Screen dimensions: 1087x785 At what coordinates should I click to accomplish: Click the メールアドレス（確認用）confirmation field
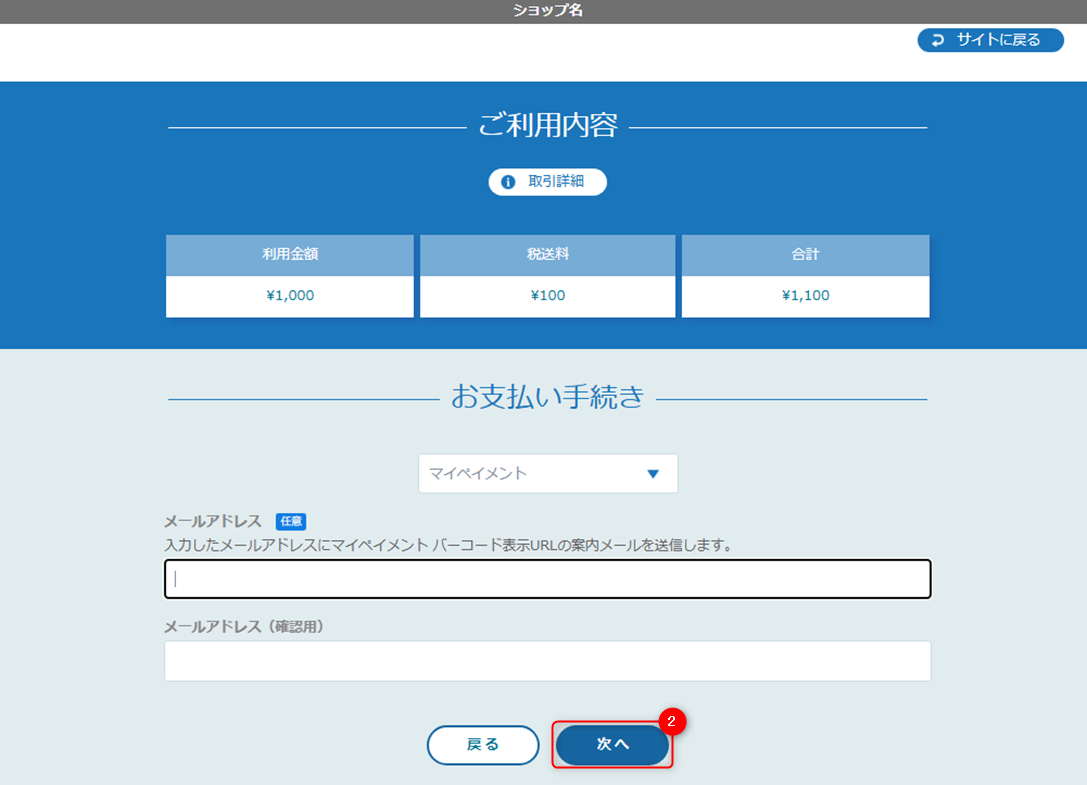pos(547,660)
